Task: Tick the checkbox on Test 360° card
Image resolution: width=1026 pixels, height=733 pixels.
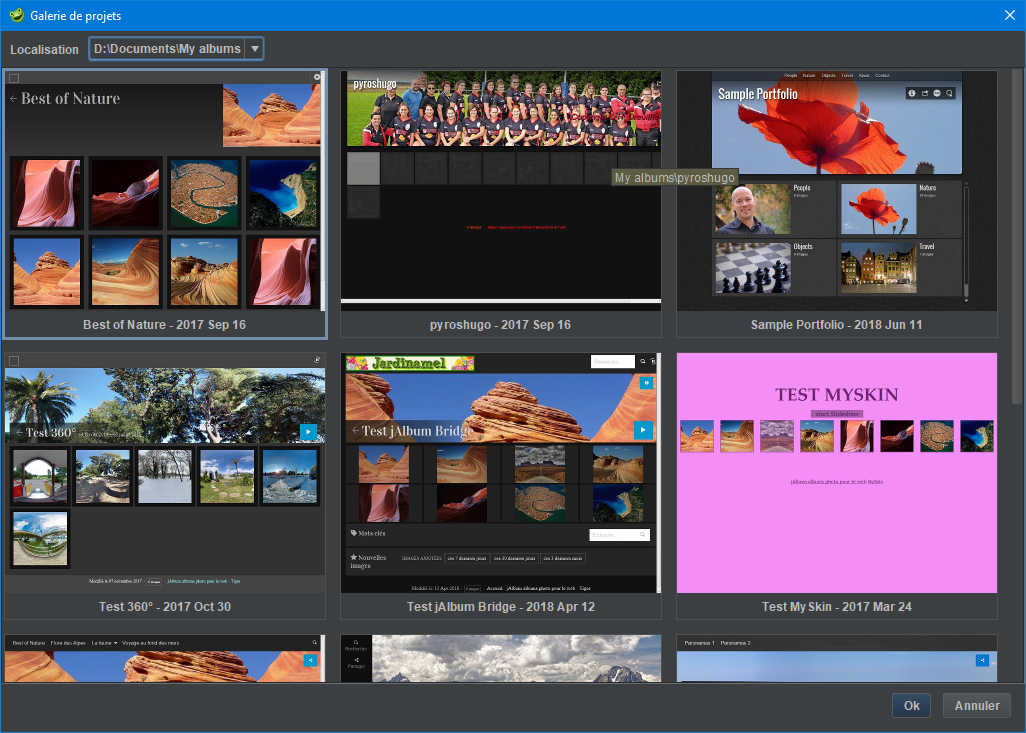Action: click(14, 361)
